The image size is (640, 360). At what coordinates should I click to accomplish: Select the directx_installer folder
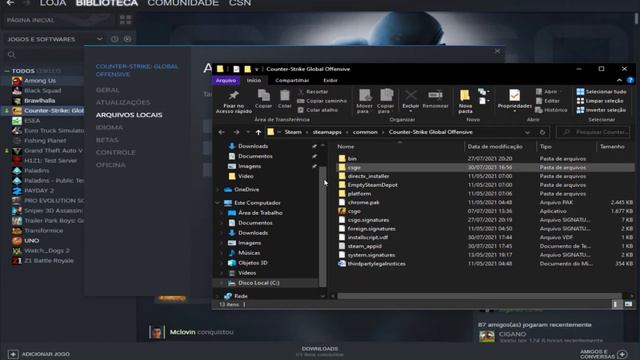(x=368, y=176)
